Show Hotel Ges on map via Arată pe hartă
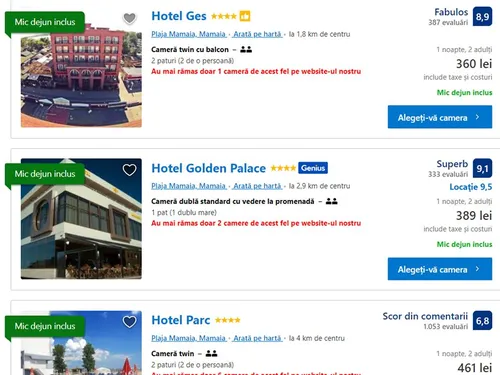Image resolution: width=500 pixels, height=375 pixels. coord(258,34)
